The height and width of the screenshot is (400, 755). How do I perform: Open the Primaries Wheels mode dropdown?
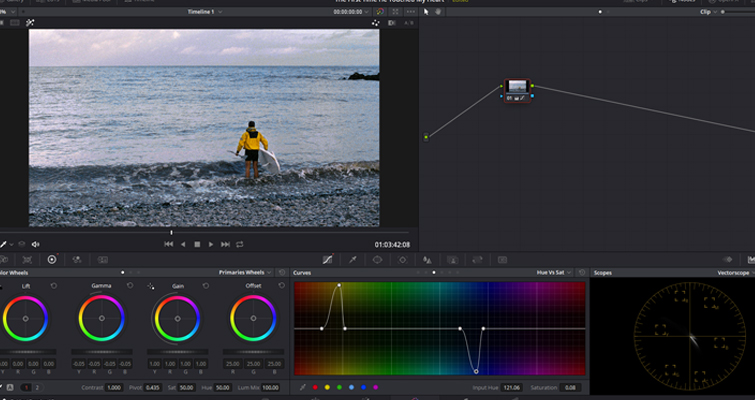pos(245,272)
